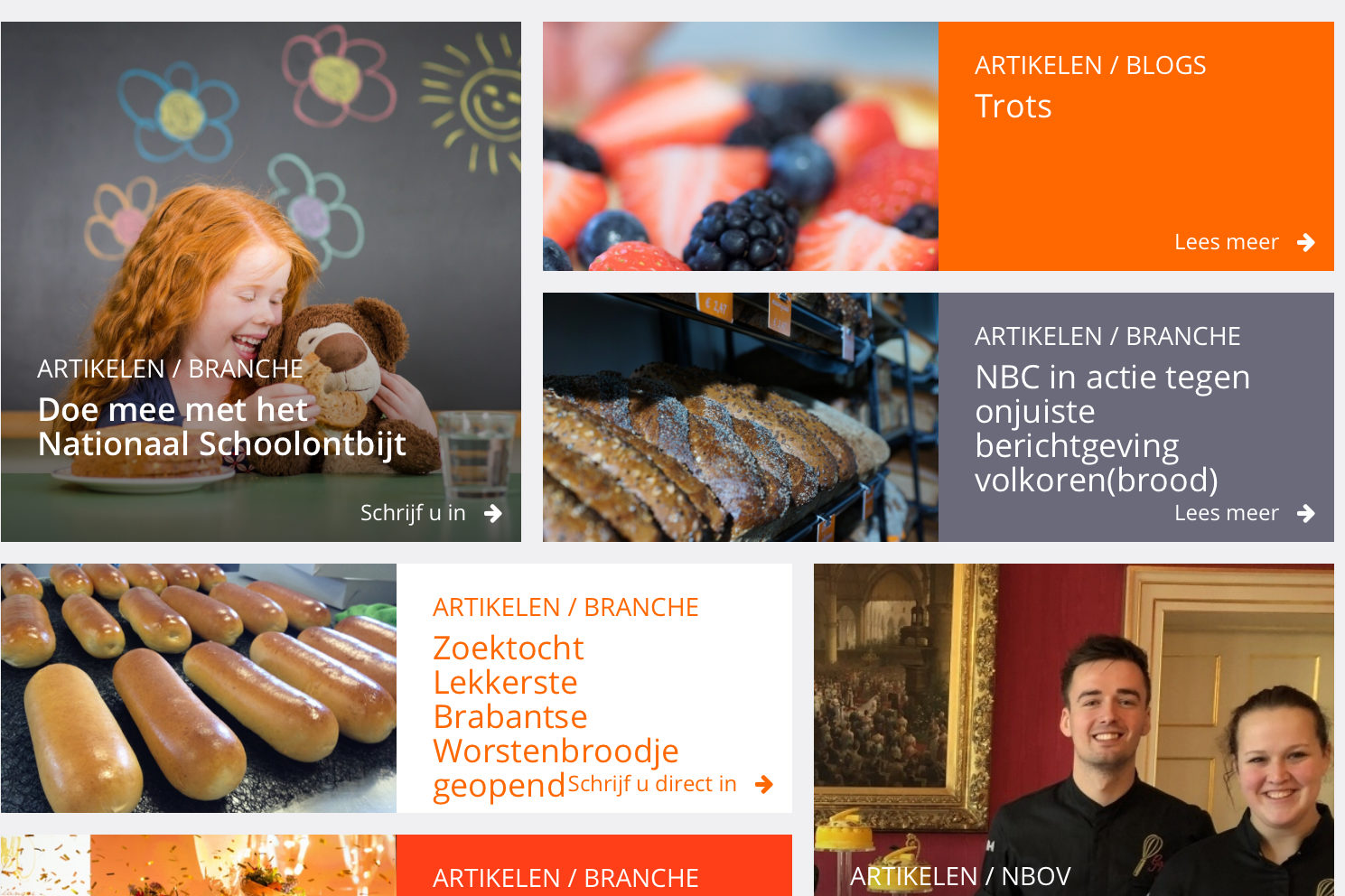Viewport: 1345px width, 896px height.
Task: Open Lees meer on the Trots blog
Action: tap(1227, 242)
